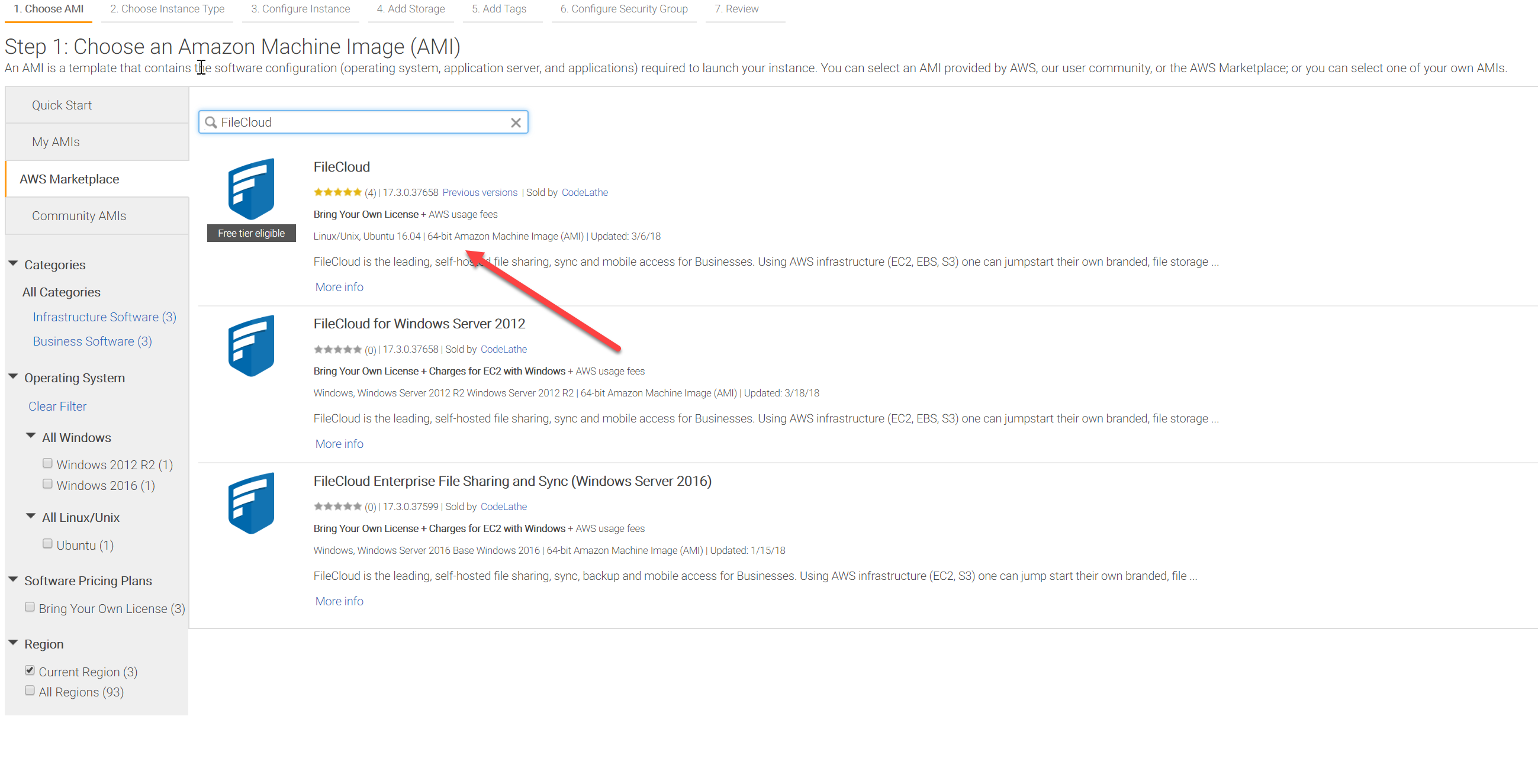Click the star rating of FileCloud

pyautogui.click(x=337, y=192)
